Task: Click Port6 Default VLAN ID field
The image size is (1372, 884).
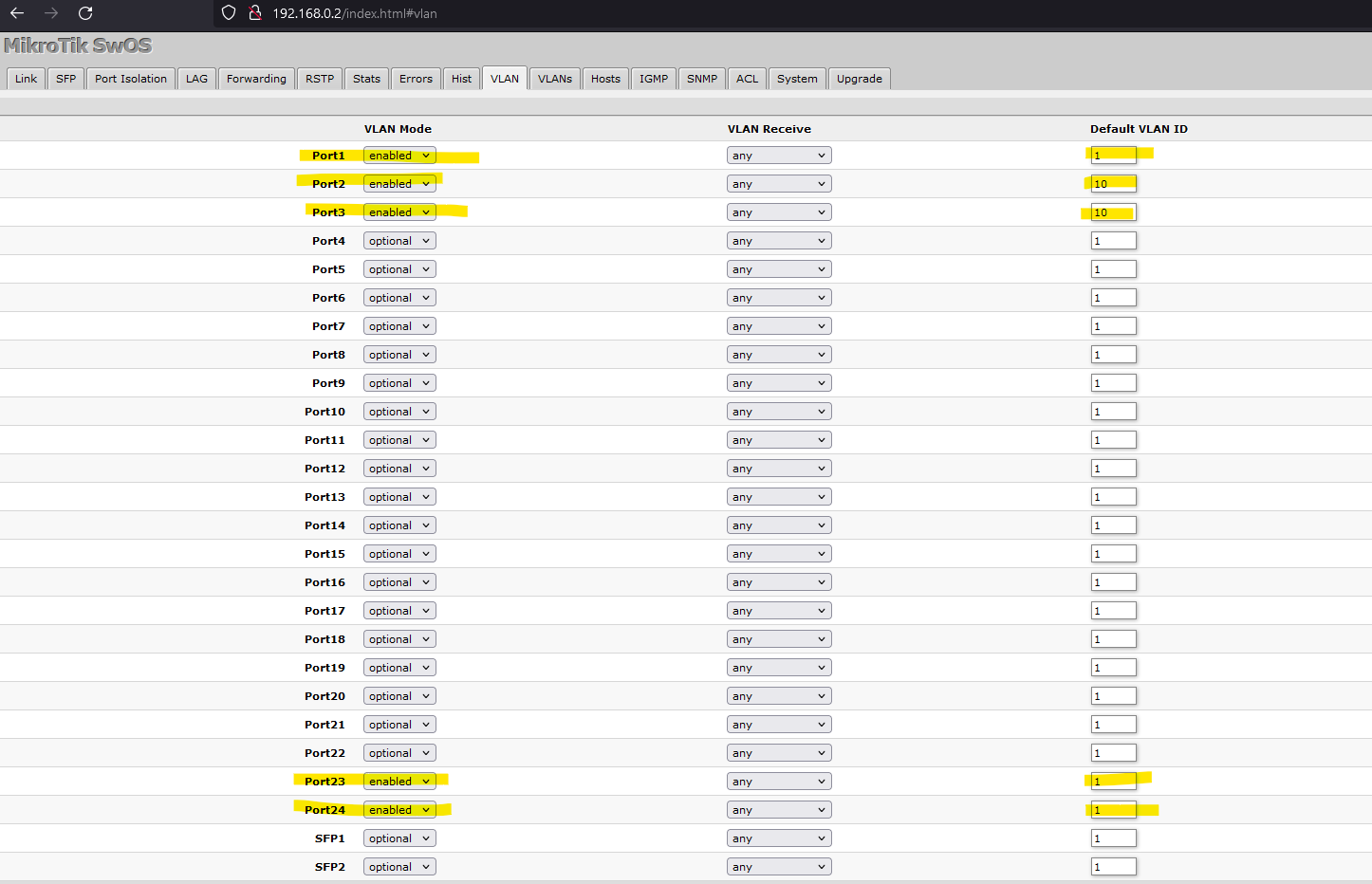Action: tap(1113, 298)
